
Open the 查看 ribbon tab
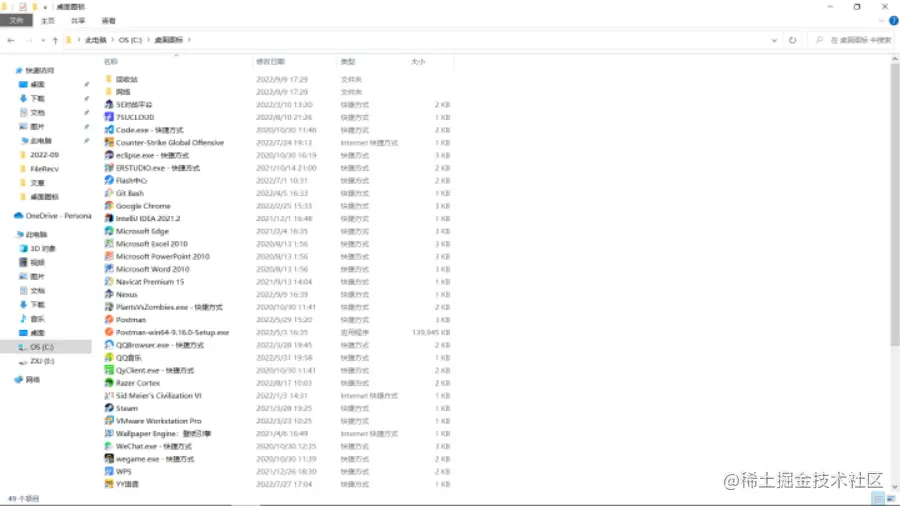(108, 21)
